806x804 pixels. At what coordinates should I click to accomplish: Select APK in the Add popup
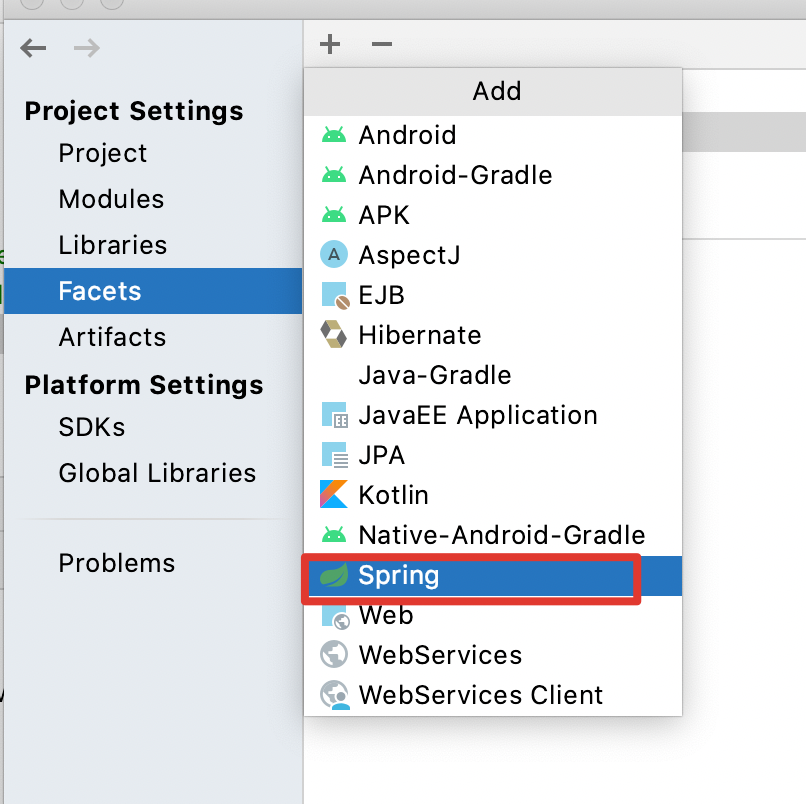pyautogui.click(x=384, y=215)
